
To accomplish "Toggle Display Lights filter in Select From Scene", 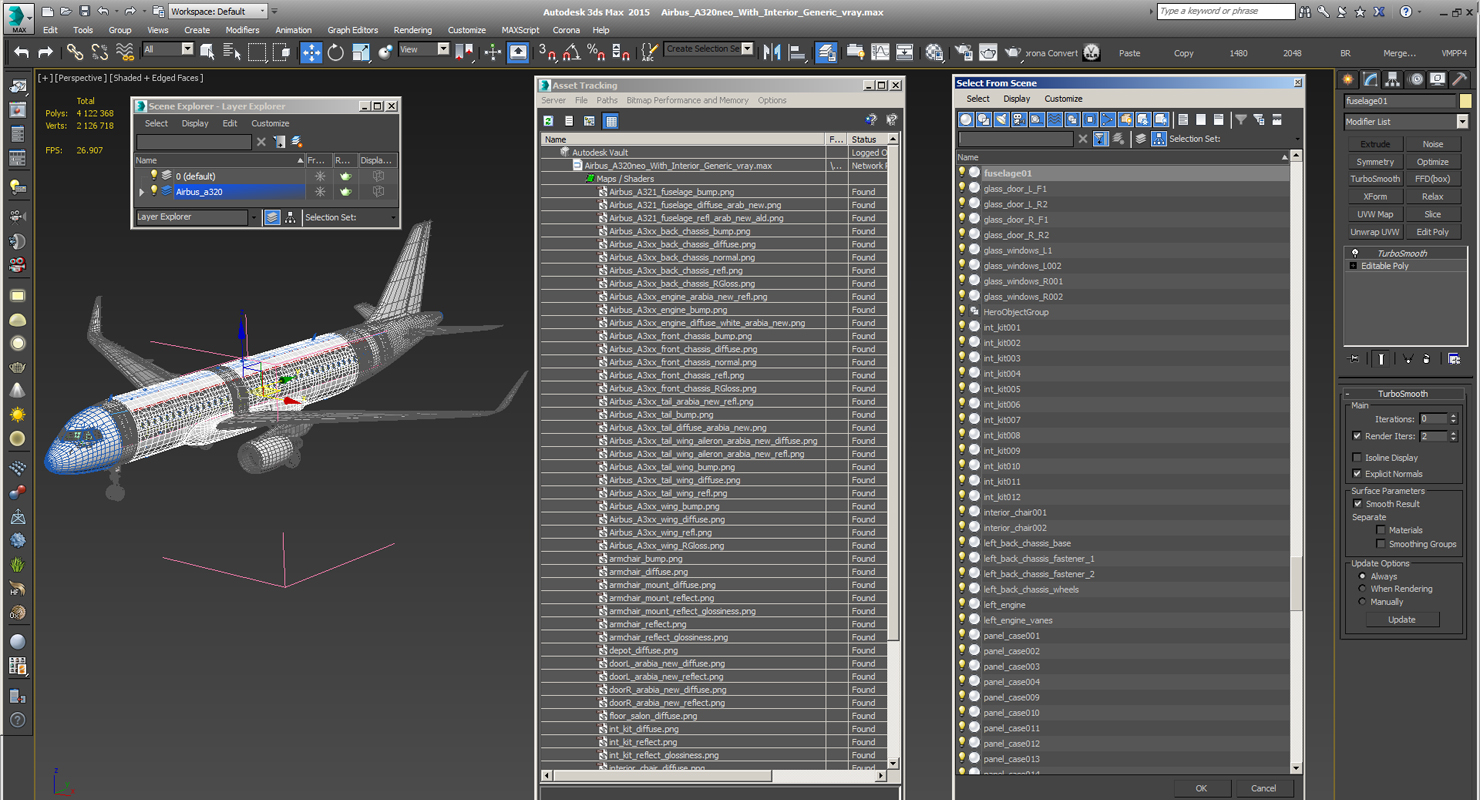I will click(x=1001, y=119).
